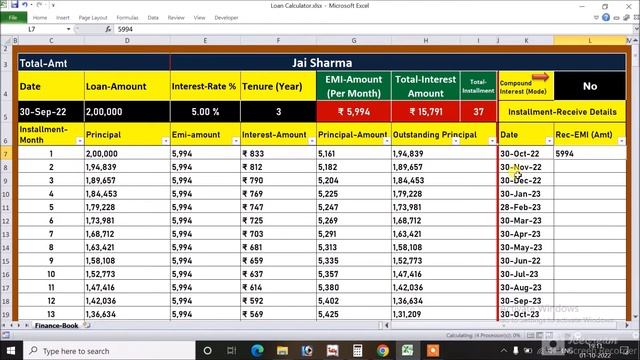Open the Rec-EMI (Amt) filter dropdown

click(621, 141)
